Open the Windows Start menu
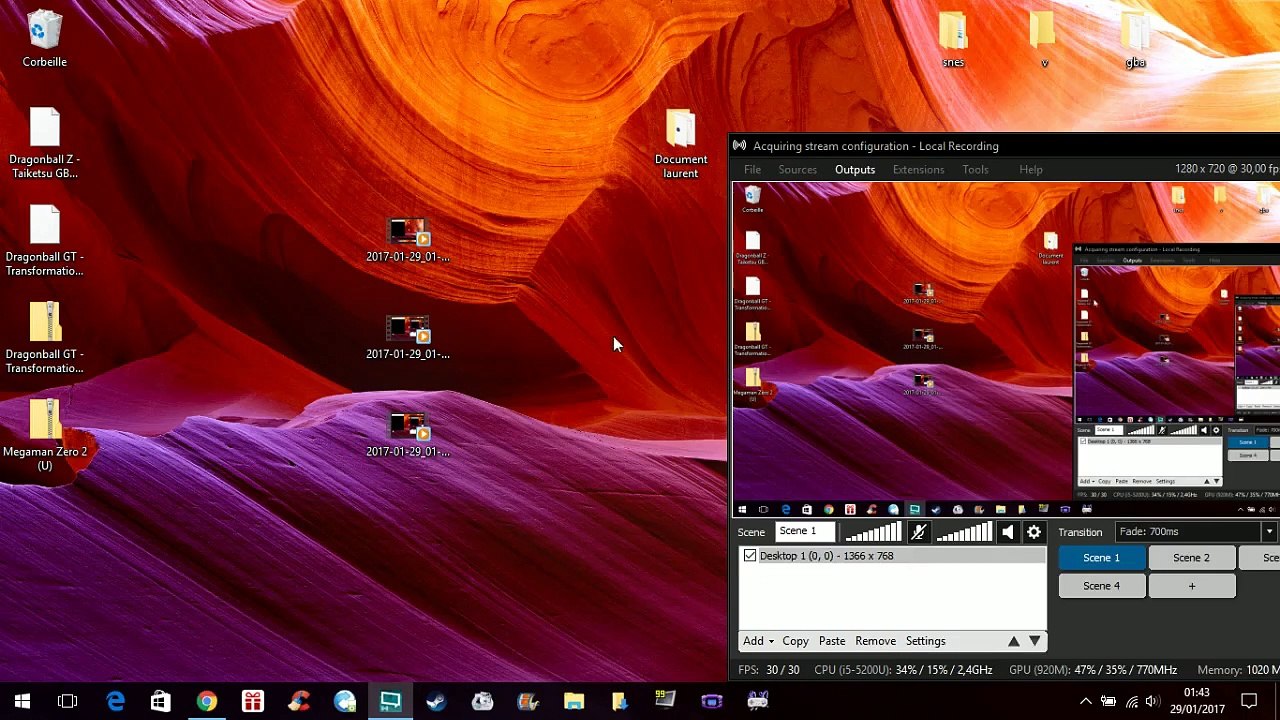Screen dimensions: 1280x720 click(x=22, y=701)
